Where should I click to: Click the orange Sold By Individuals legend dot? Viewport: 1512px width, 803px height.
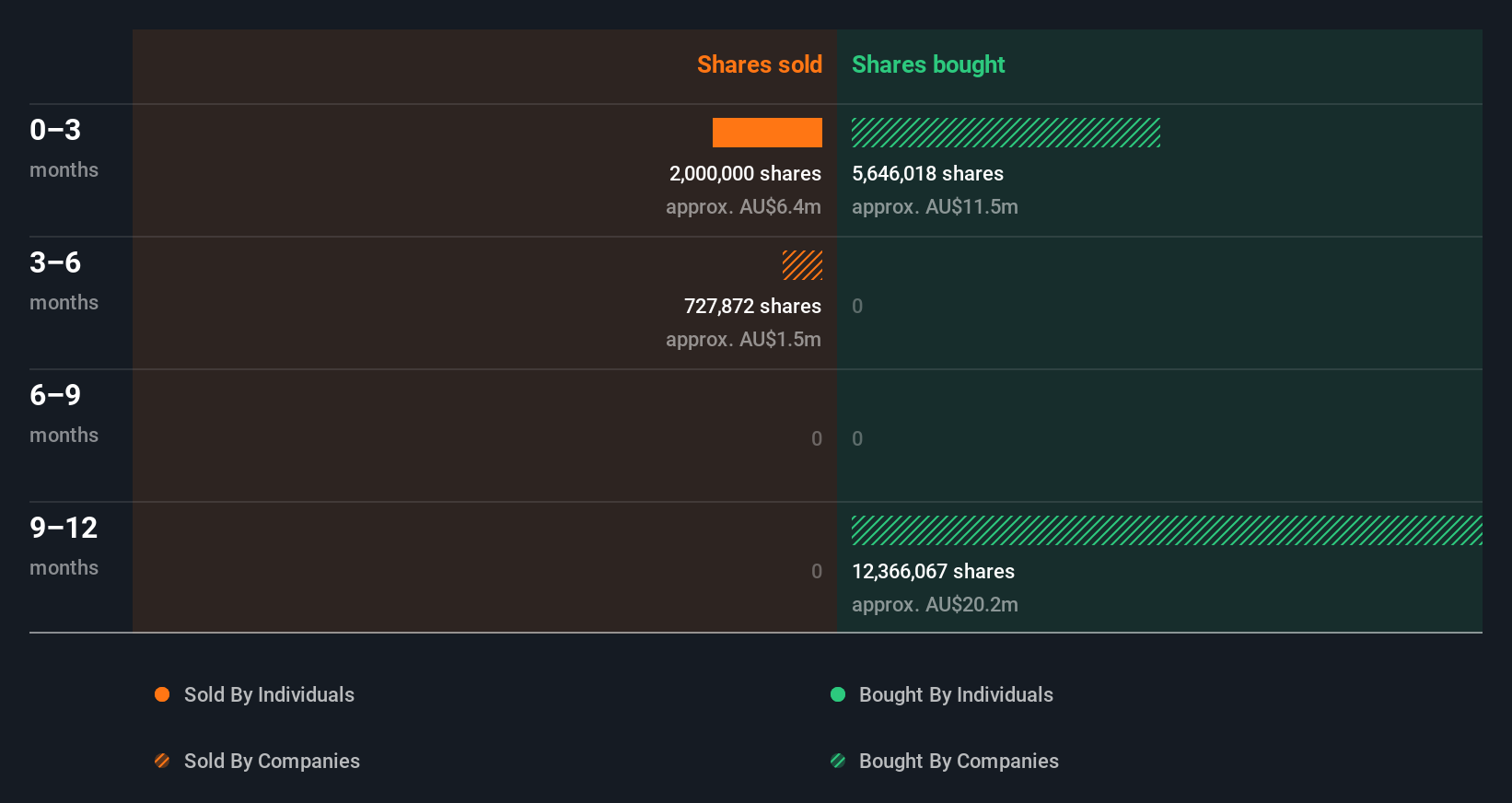[162, 694]
